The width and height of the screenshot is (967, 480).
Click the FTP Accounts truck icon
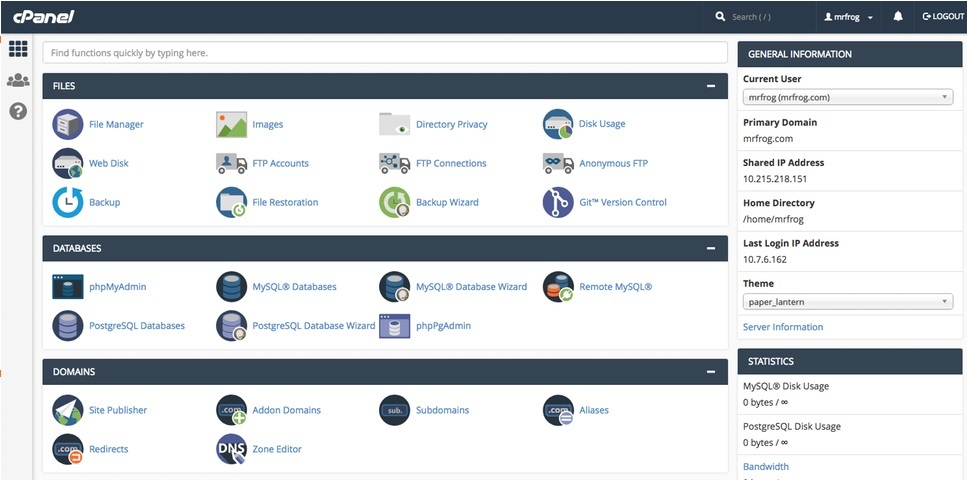point(231,163)
